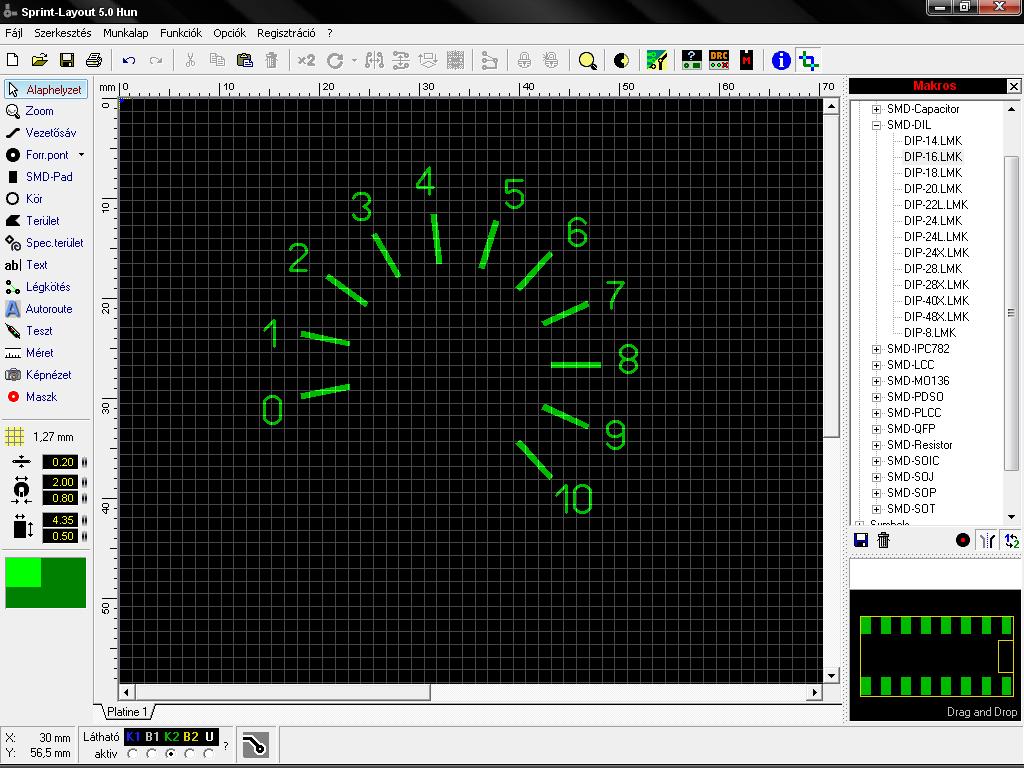The image size is (1024, 768).
Task: Select the Képnézet photo view tool
Action: [x=39, y=375]
